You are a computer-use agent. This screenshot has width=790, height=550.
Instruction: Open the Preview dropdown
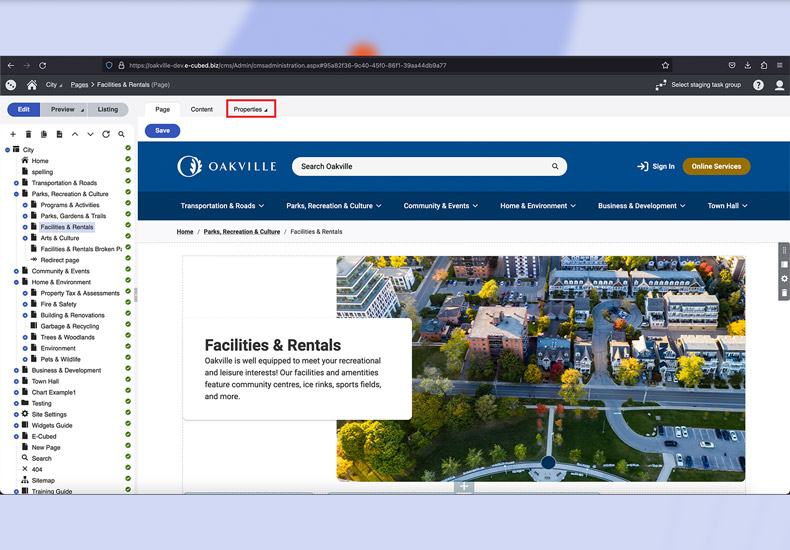pyautogui.click(x=66, y=109)
